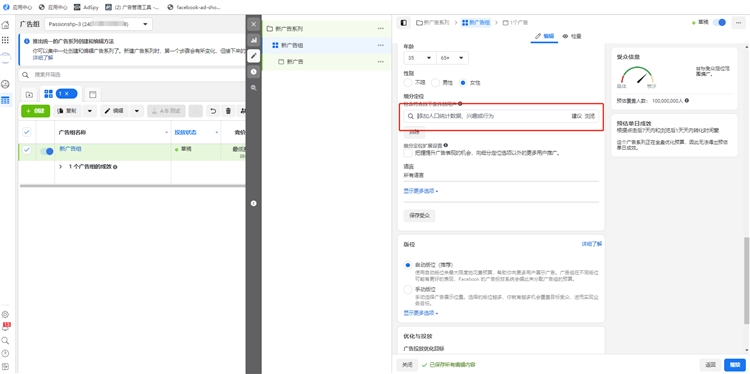750x374 pixels.
Task: Click the blue 继续 continue button
Action: [735, 364]
